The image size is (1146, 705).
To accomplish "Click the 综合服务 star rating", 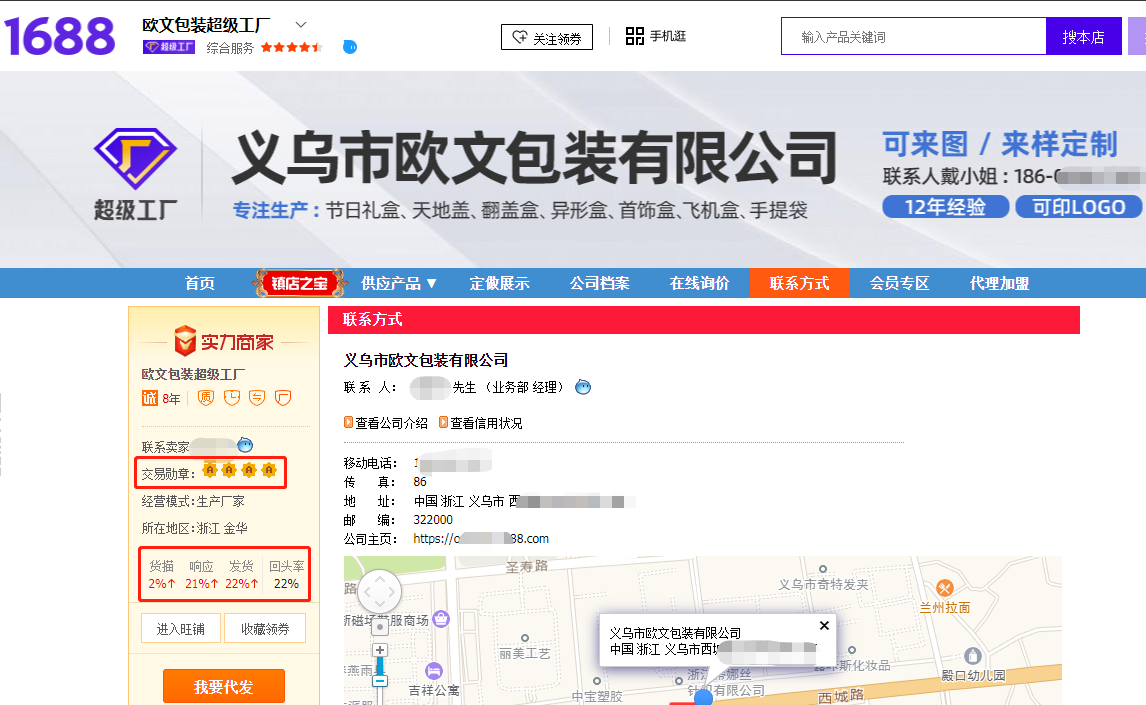I will click(292, 47).
